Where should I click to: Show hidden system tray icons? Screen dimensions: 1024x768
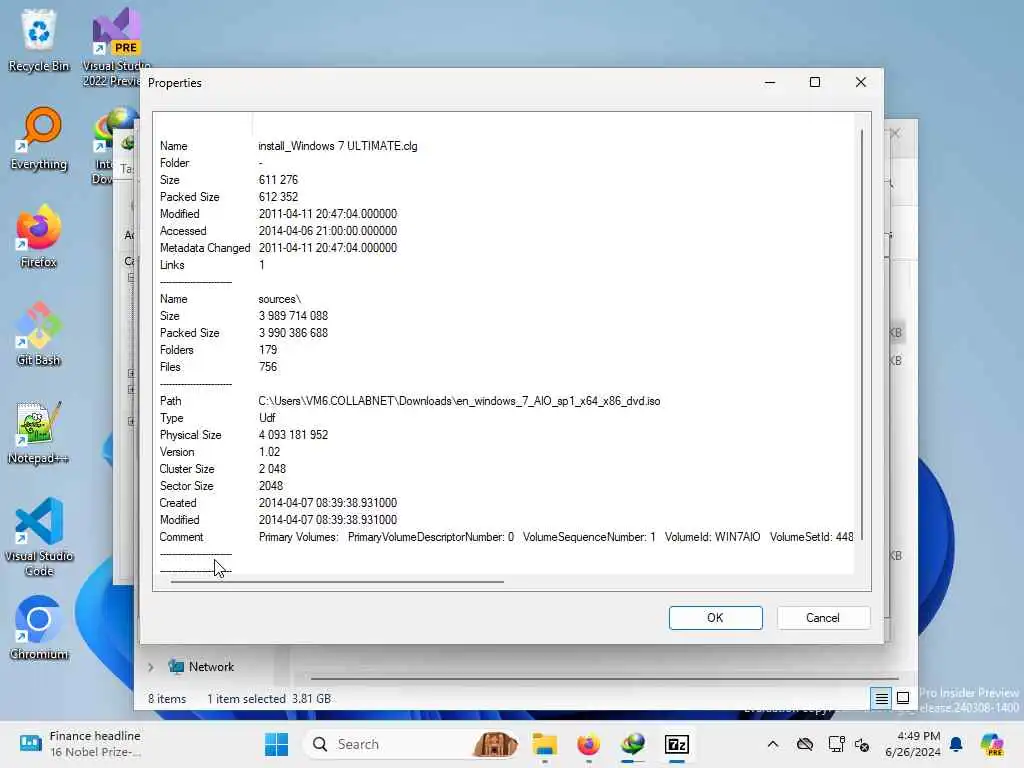click(x=773, y=744)
